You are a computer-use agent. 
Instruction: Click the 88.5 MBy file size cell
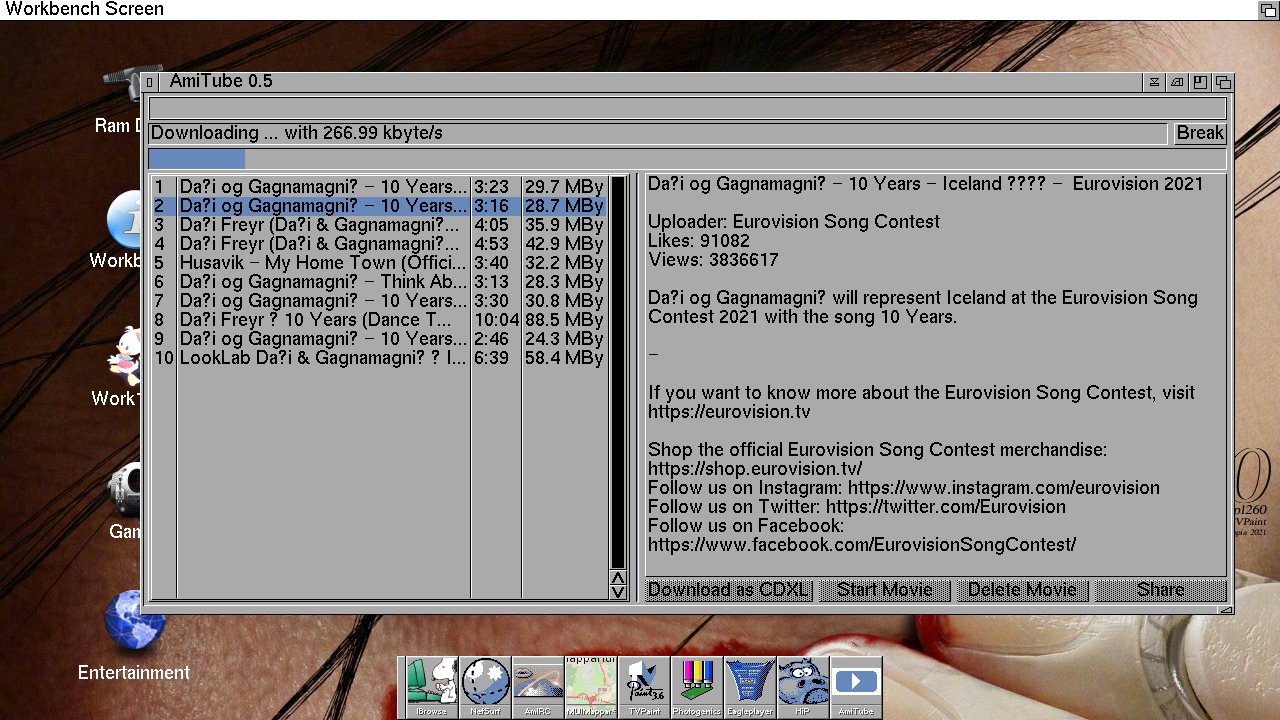point(564,320)
